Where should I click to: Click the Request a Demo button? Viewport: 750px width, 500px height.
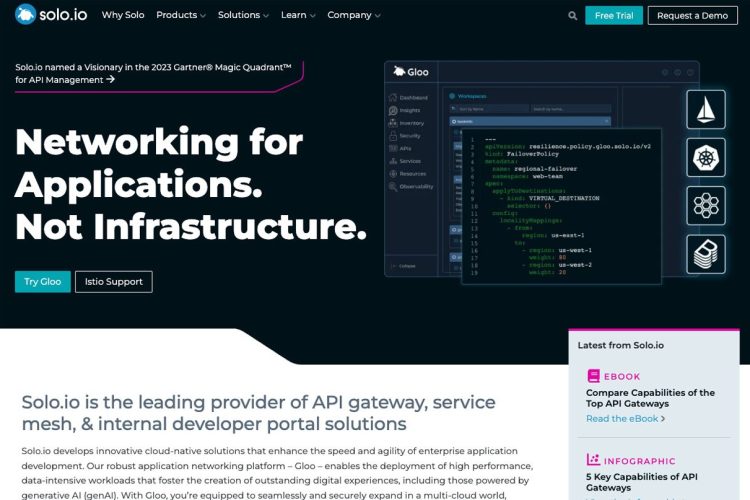tap(692, 16)
